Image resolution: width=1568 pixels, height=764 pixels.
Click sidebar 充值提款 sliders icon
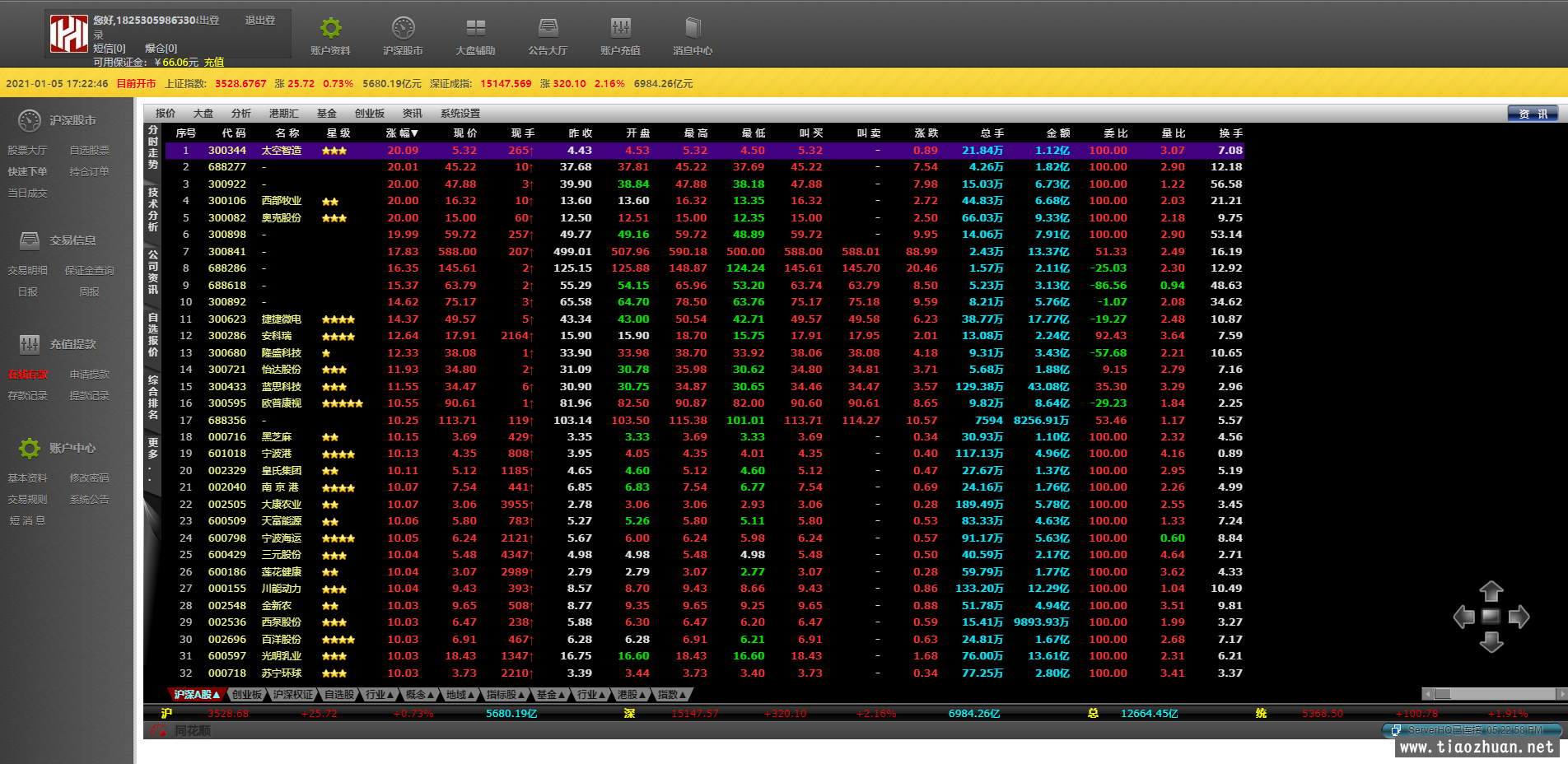click(x=30, y=344)
